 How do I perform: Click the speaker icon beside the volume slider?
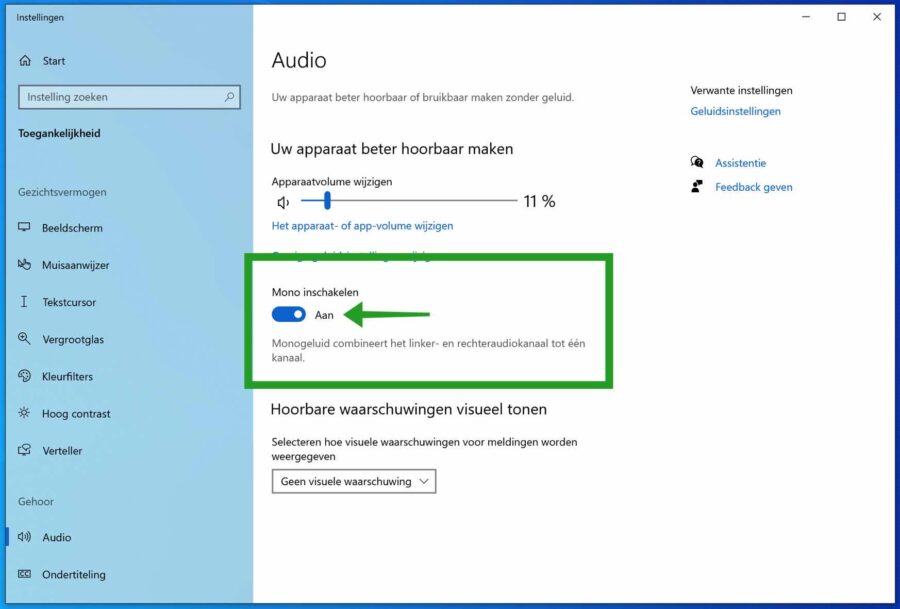coord(283,201)
